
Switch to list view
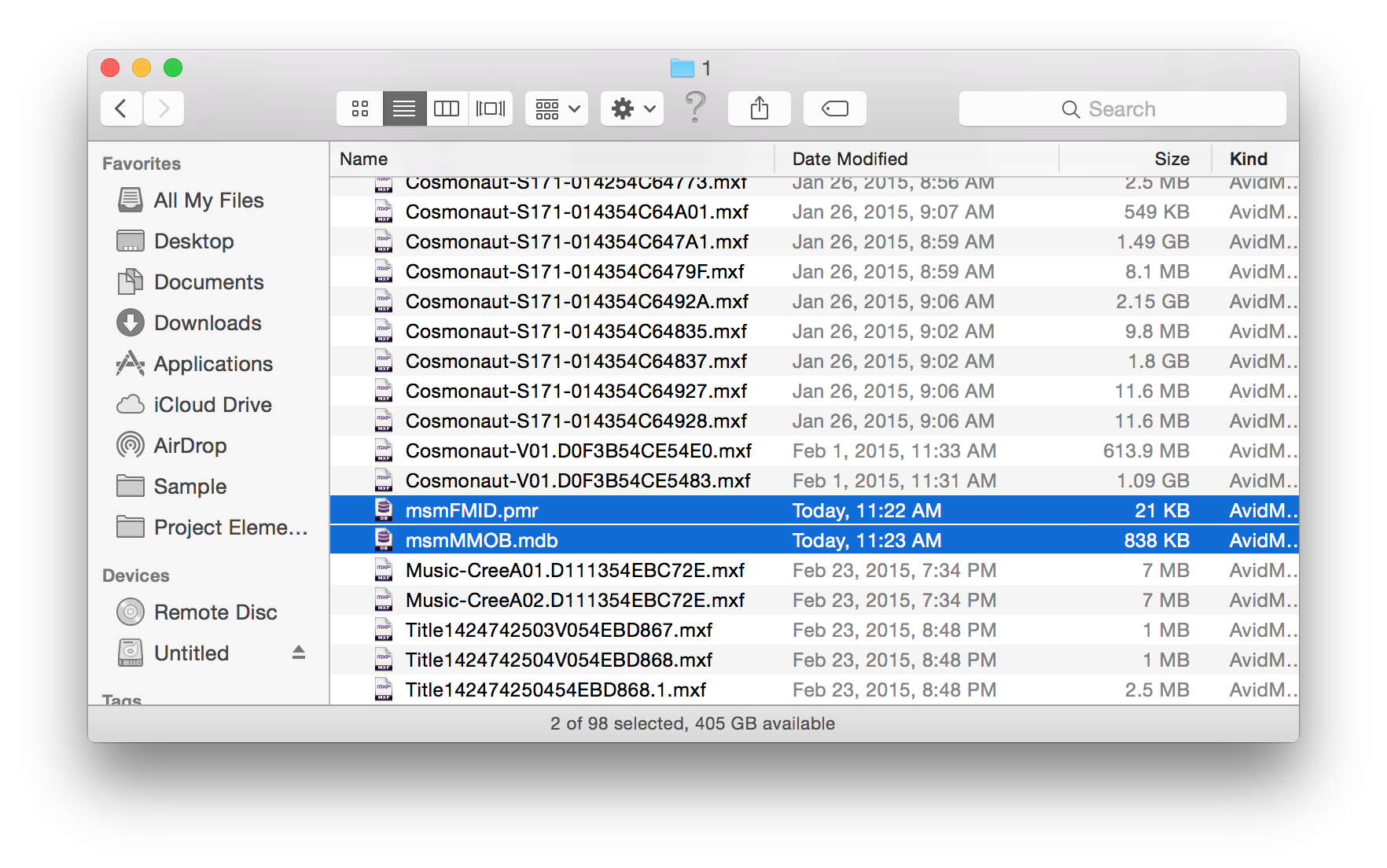click(x=404, y=108)
